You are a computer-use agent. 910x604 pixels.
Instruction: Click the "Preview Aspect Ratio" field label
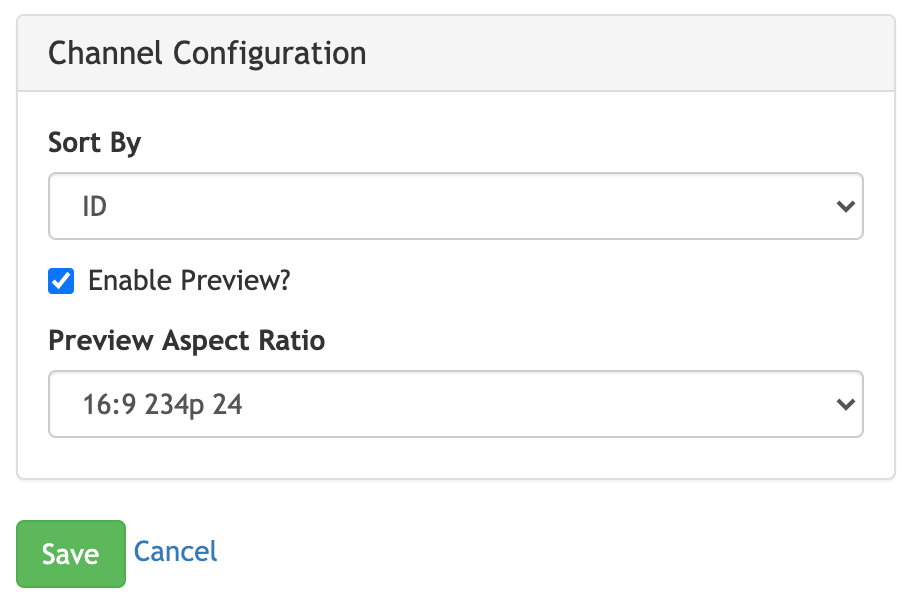click(x=187, y=341)
